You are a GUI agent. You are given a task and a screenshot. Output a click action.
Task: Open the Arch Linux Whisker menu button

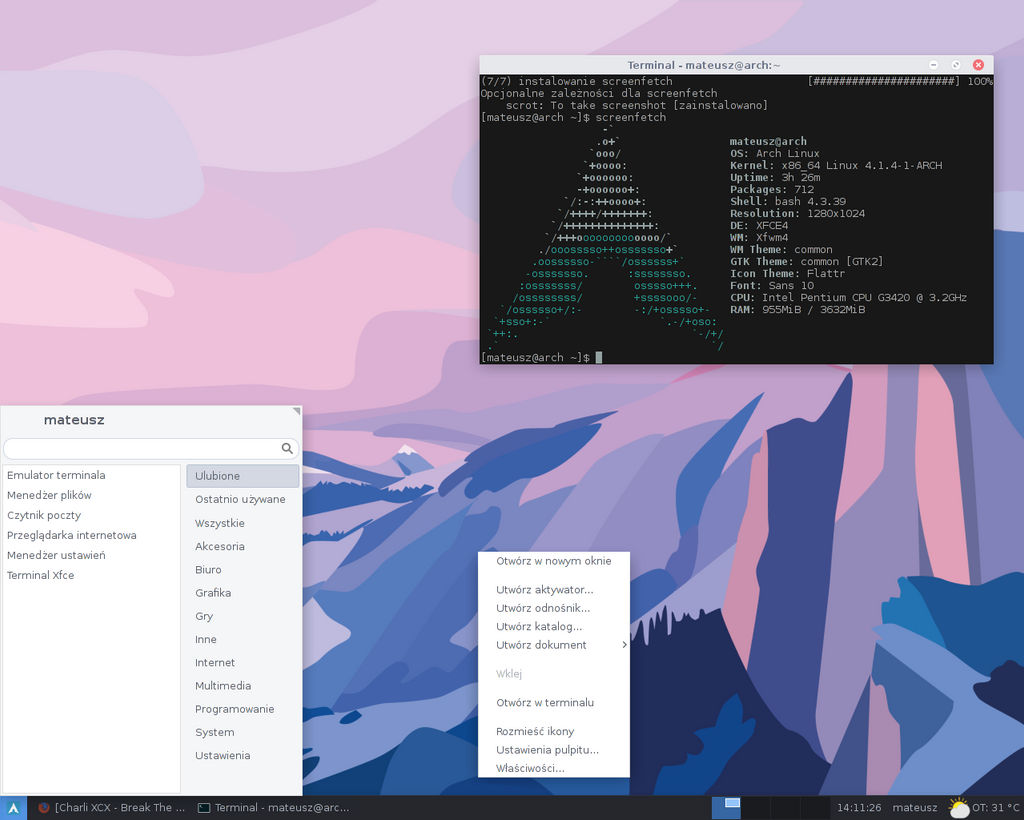click(x=13, y=808)
